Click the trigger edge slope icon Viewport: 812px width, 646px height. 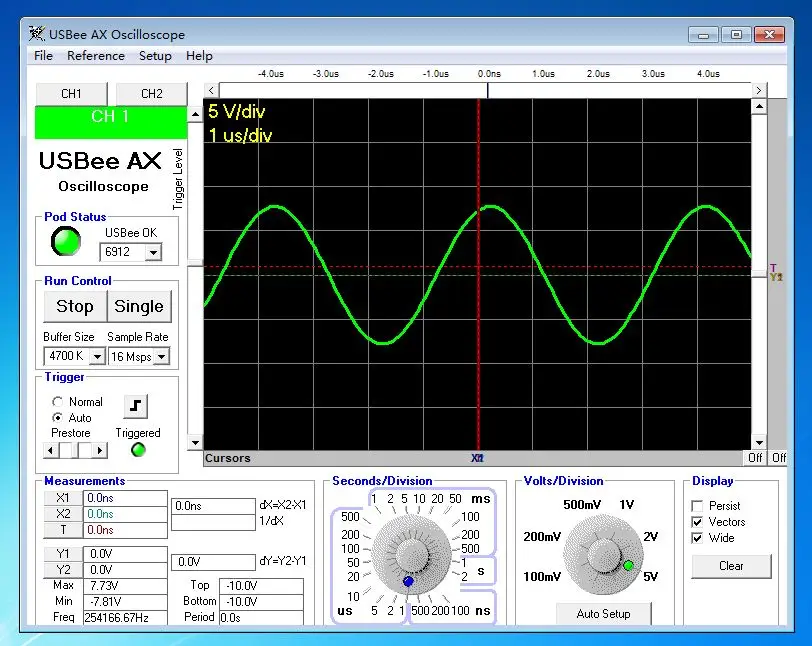pos(136,406)
